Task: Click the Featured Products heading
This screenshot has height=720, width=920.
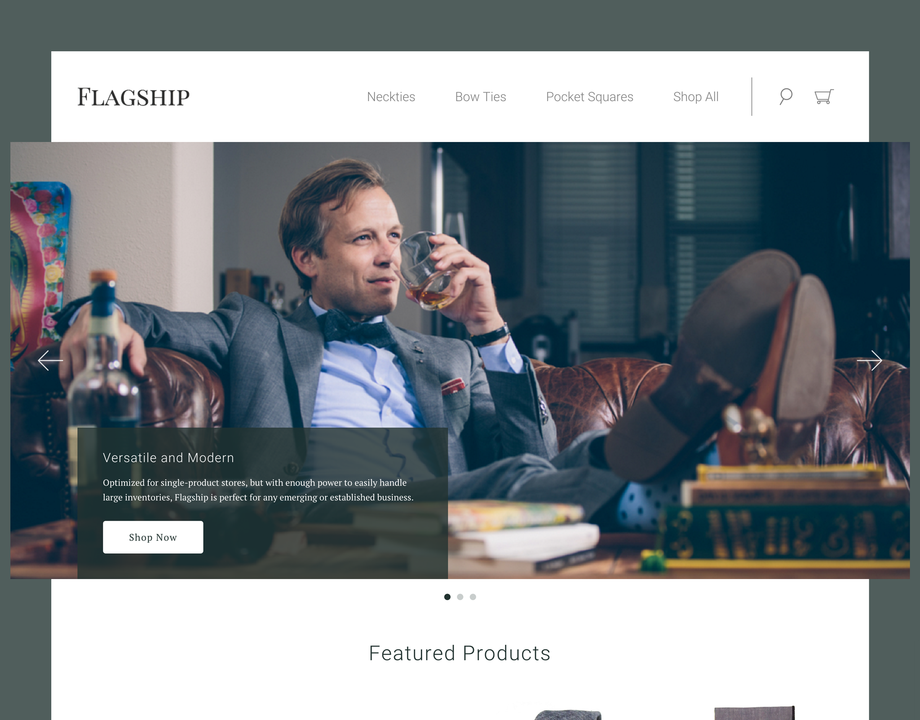Action: coord(460,653)
